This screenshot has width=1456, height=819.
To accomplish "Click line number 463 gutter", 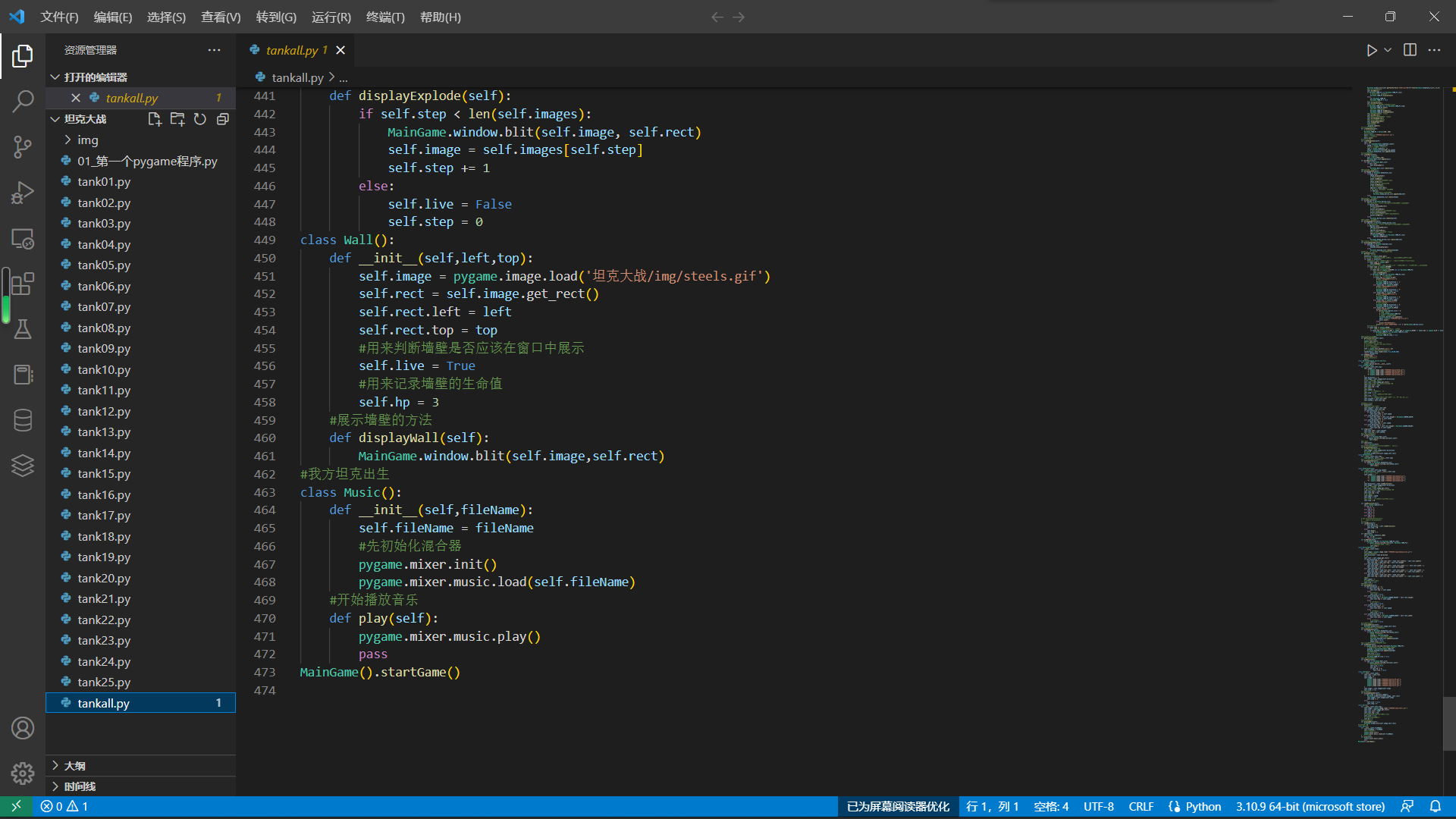I will 265,492.
